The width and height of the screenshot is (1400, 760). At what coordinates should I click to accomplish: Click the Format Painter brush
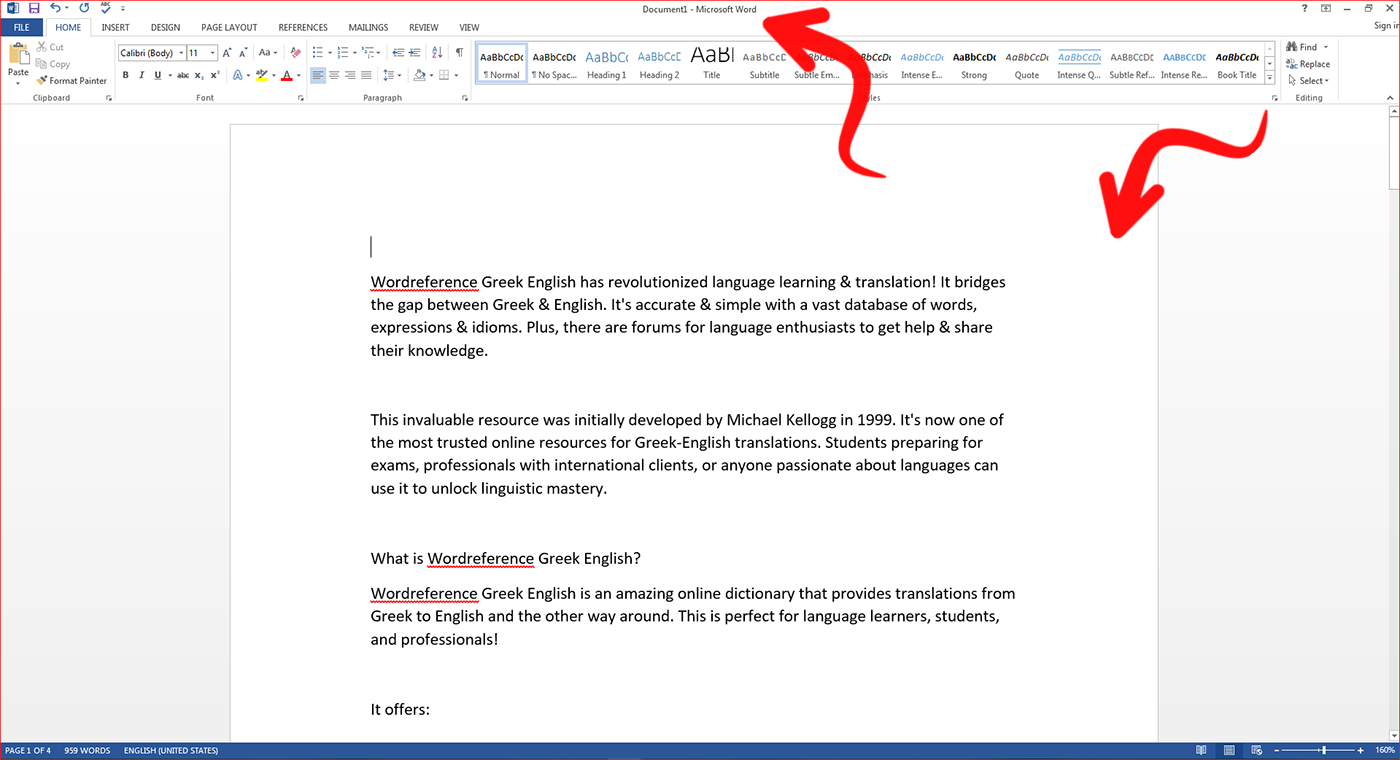[x=71, y=80]
